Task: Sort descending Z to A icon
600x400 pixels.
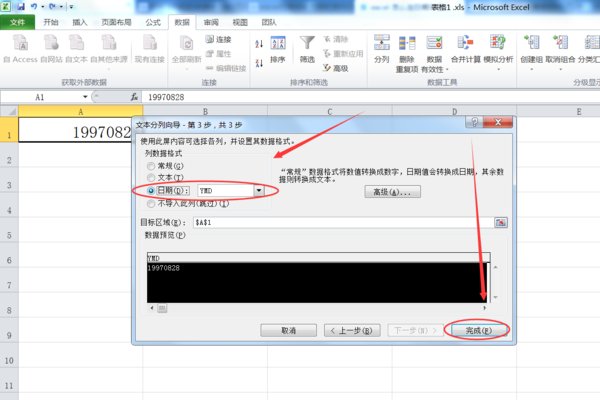Action: pos(259,62)
